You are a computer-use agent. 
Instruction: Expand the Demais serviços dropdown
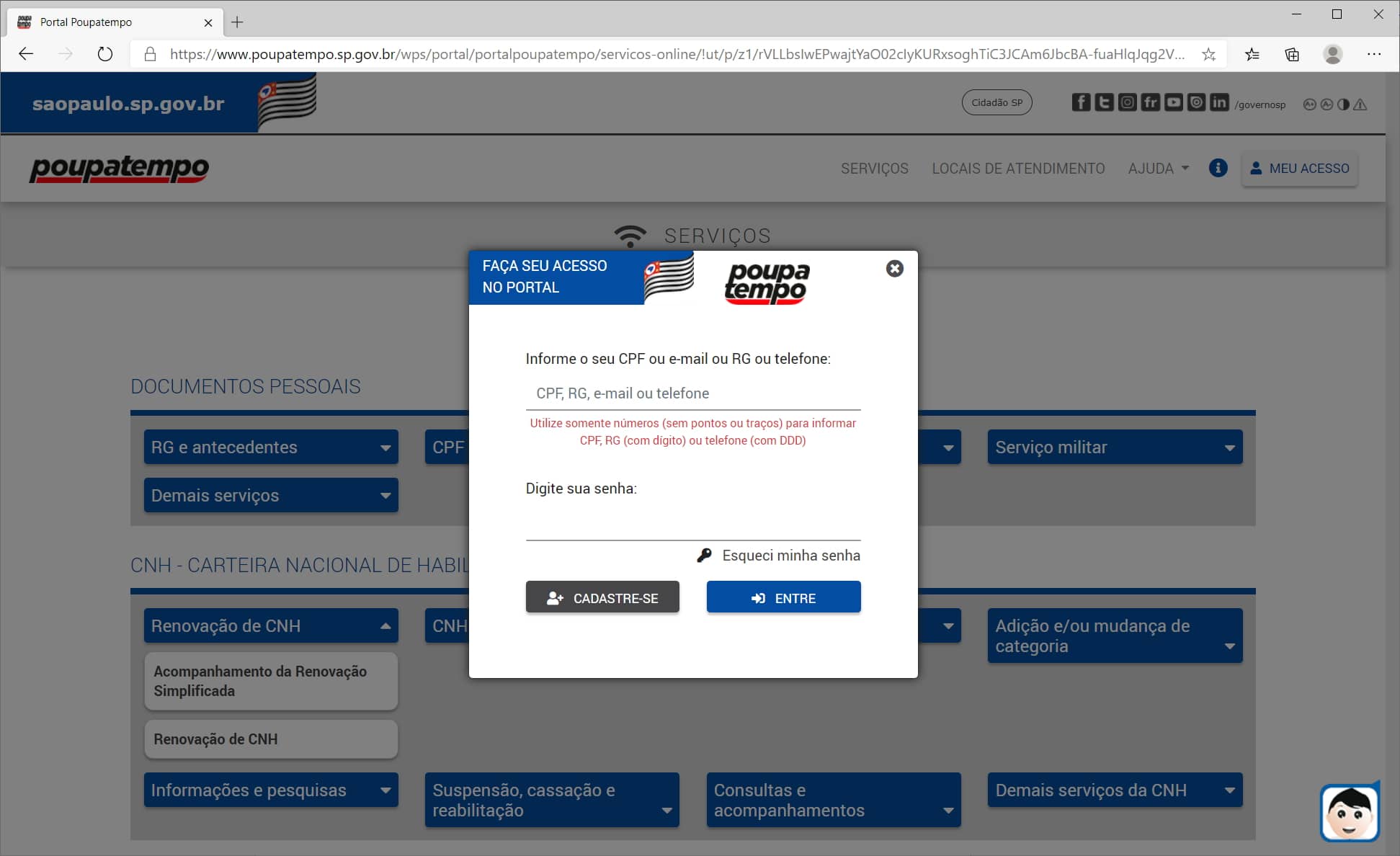click(271, 496)
